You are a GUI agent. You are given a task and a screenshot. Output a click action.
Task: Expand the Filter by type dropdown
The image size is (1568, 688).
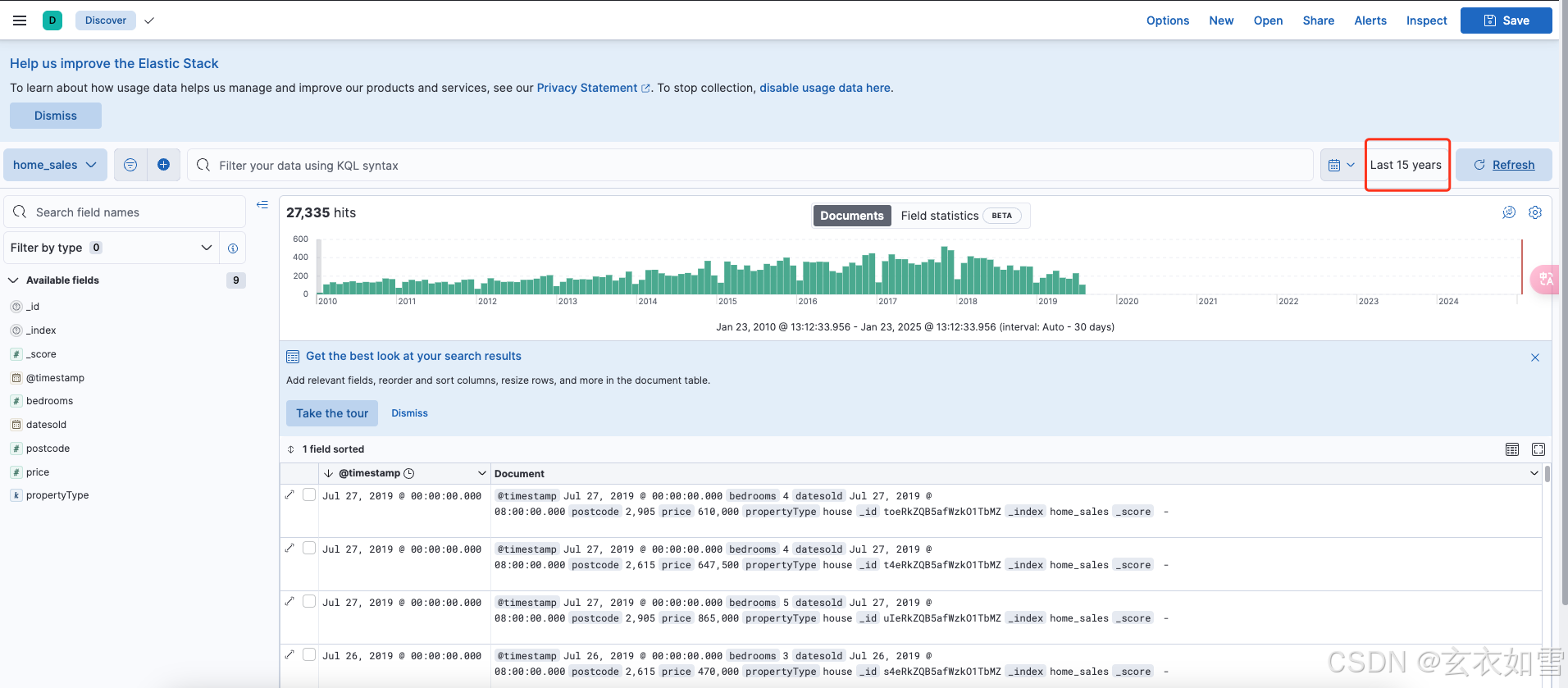coord(112,248)
